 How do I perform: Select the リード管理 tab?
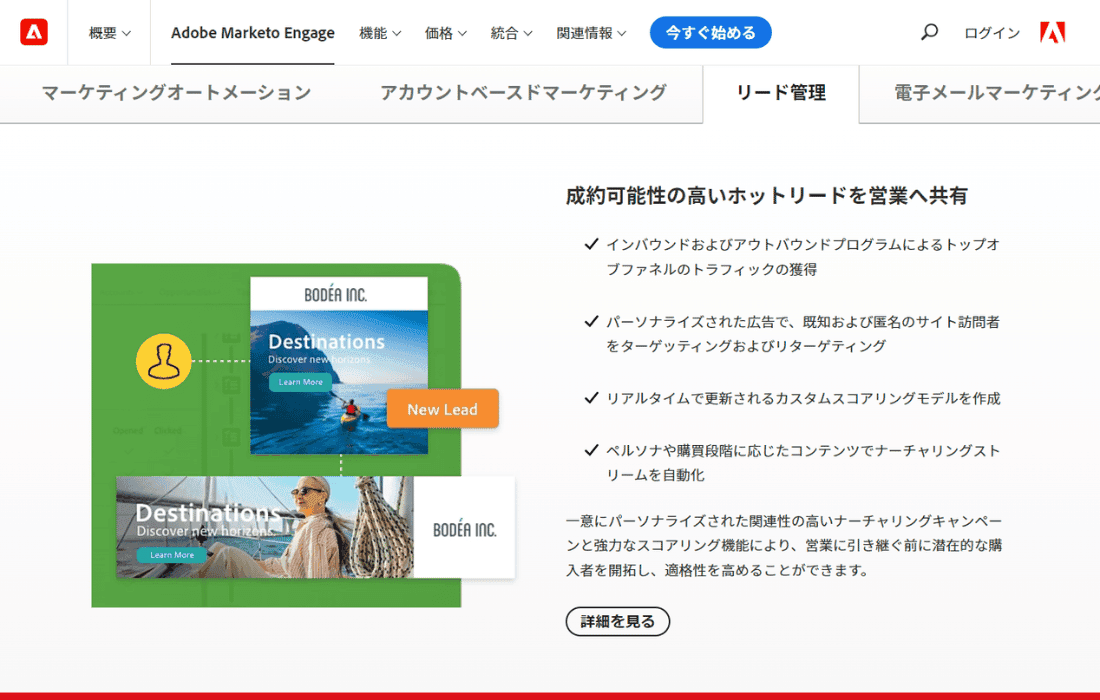point(781,93)
